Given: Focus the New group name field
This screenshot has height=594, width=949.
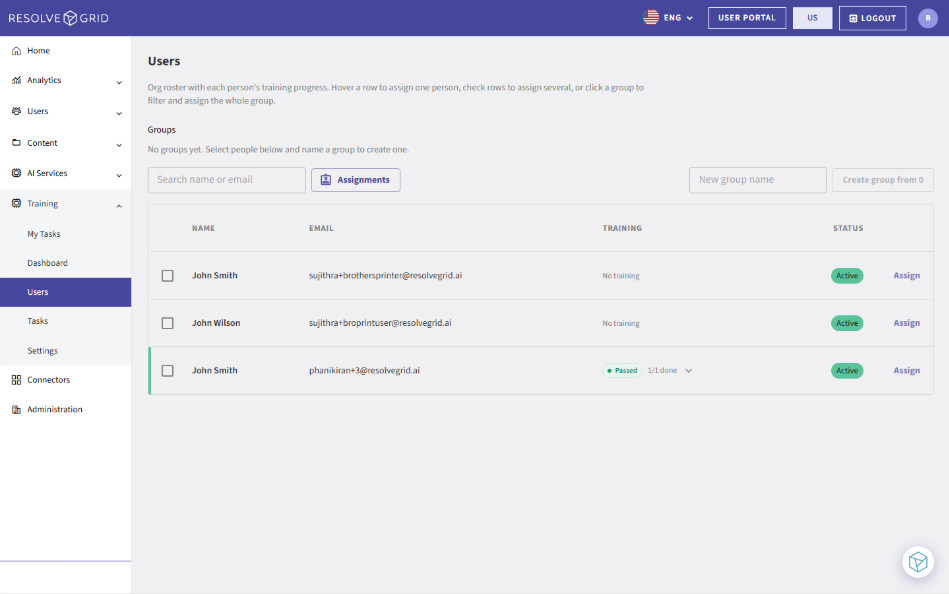Looking at the screenshot, I should point(757,180).
